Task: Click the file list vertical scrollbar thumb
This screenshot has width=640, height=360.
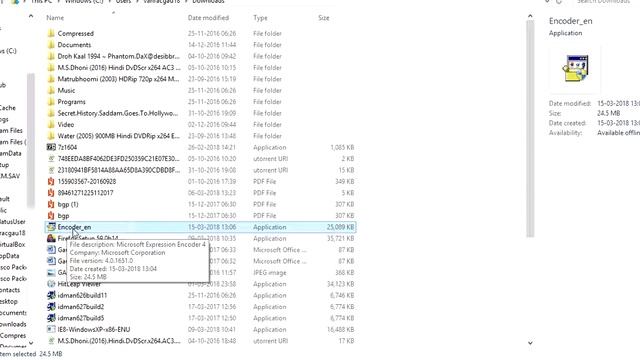Action: click(530, 129)
